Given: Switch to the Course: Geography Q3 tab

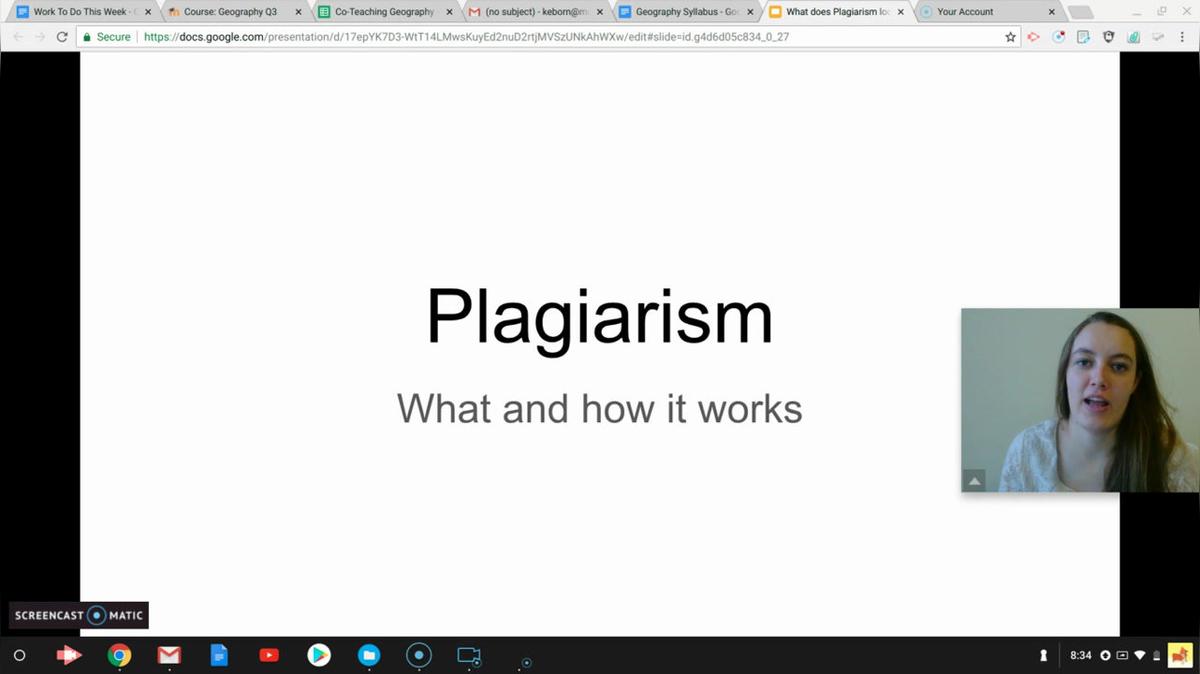Looking at the screenshot, I should pos(230,12).
